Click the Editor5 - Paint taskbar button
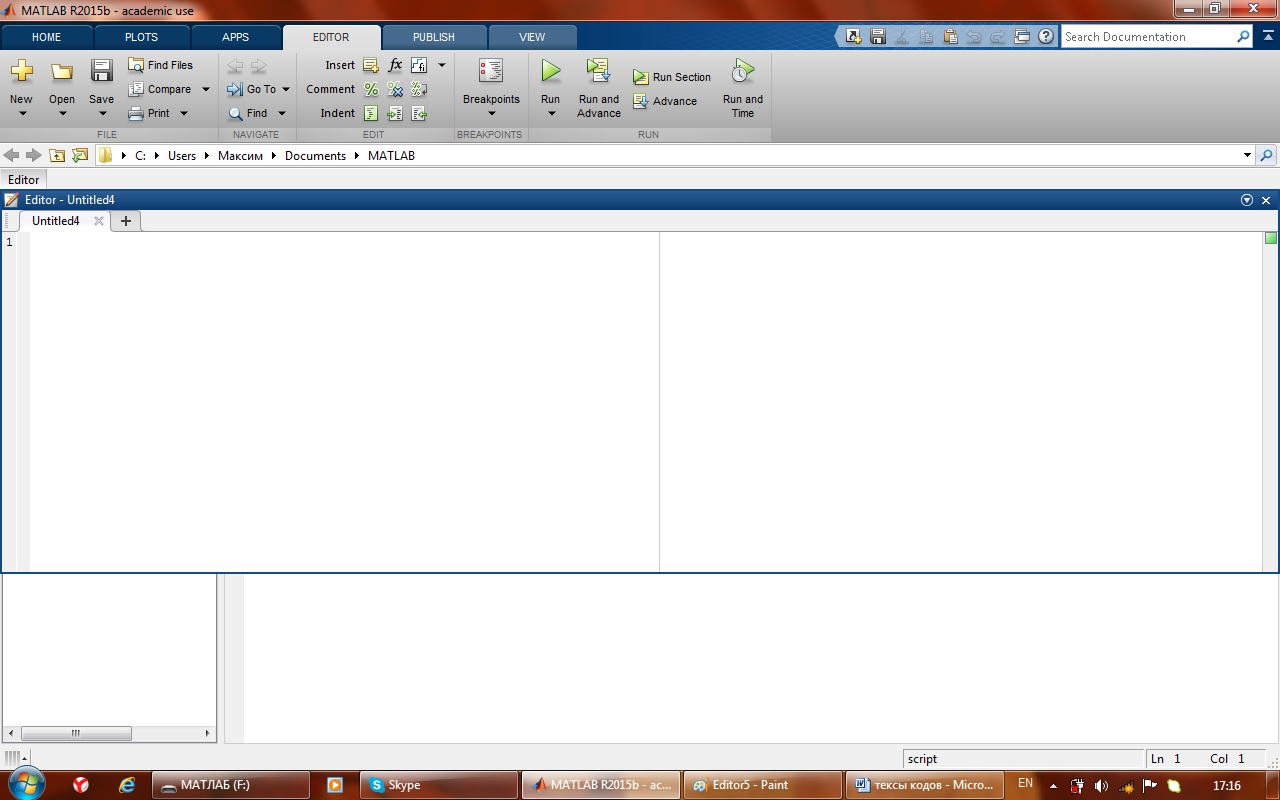 (x=762, y=785)
